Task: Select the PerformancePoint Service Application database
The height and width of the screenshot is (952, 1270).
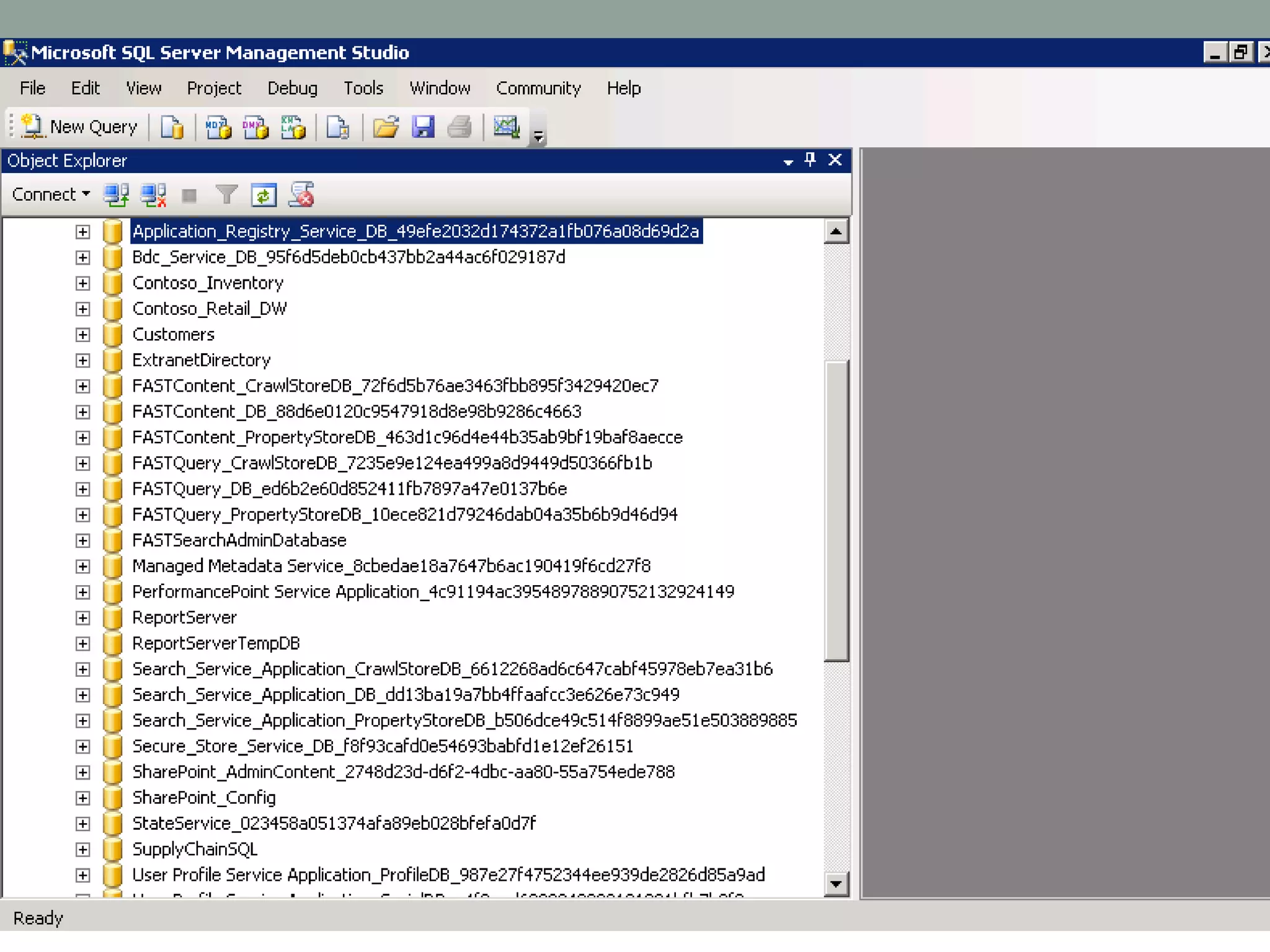Action: (433, 592)
